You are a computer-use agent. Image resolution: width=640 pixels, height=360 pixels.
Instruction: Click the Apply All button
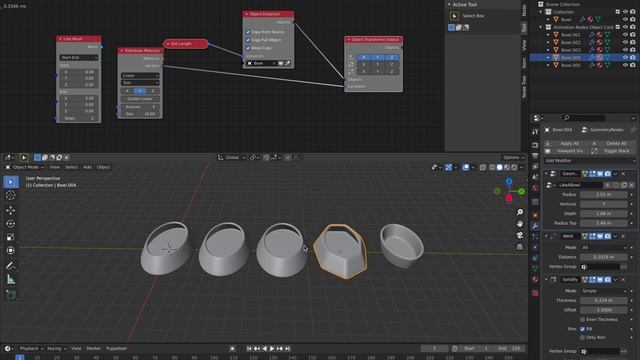click(566, 144)
